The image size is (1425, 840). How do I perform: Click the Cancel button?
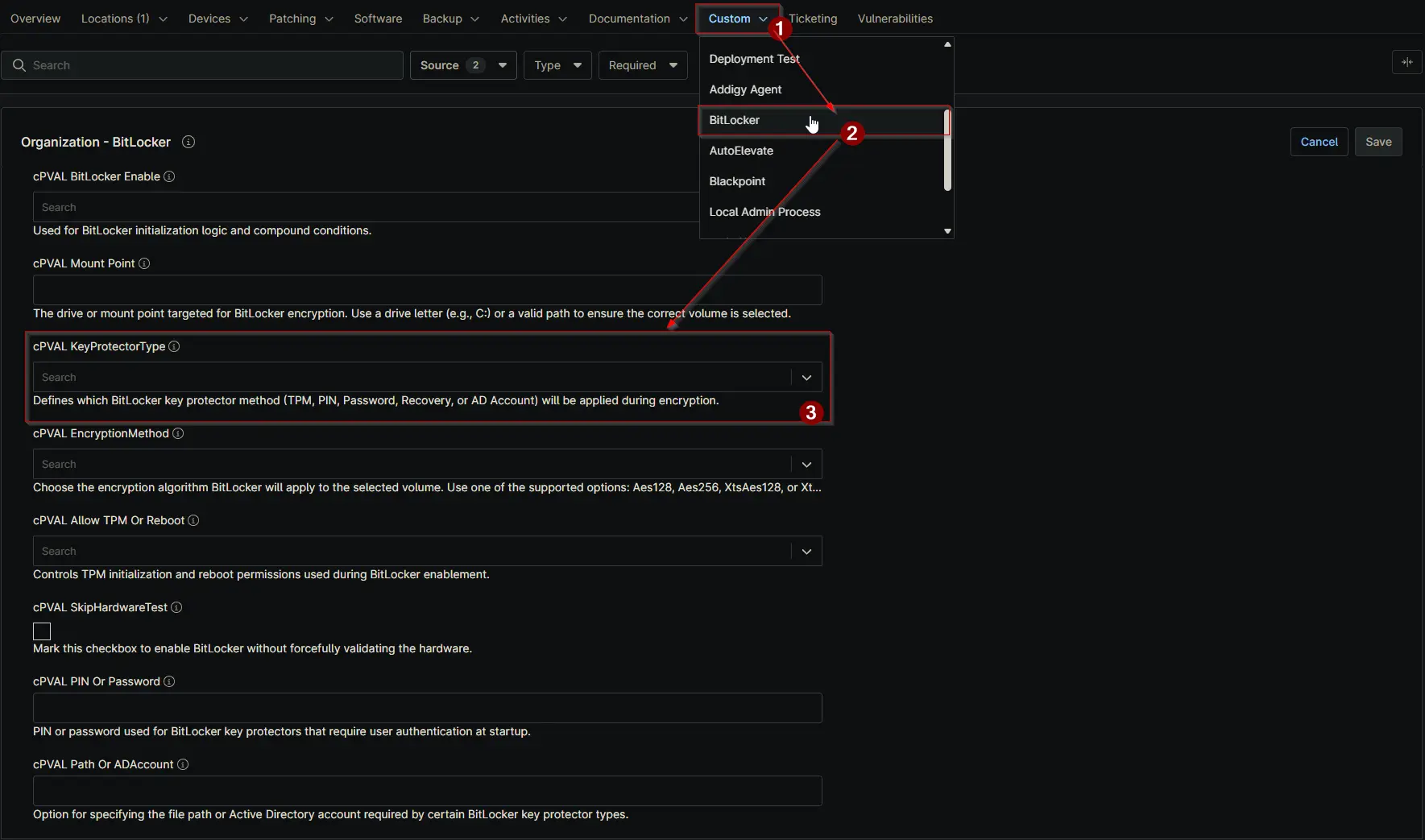[x=1319, y=142]
